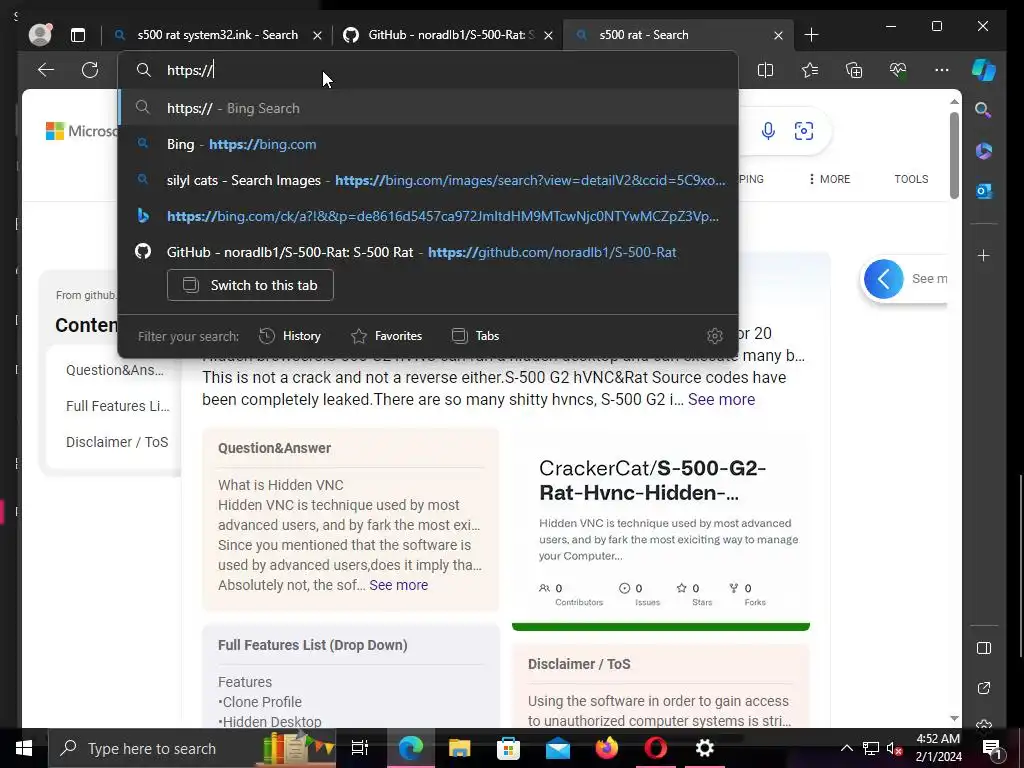Screen dimensions: 1024x768
Task: Click the page scroll down arrow
Action: pos(954,718)
